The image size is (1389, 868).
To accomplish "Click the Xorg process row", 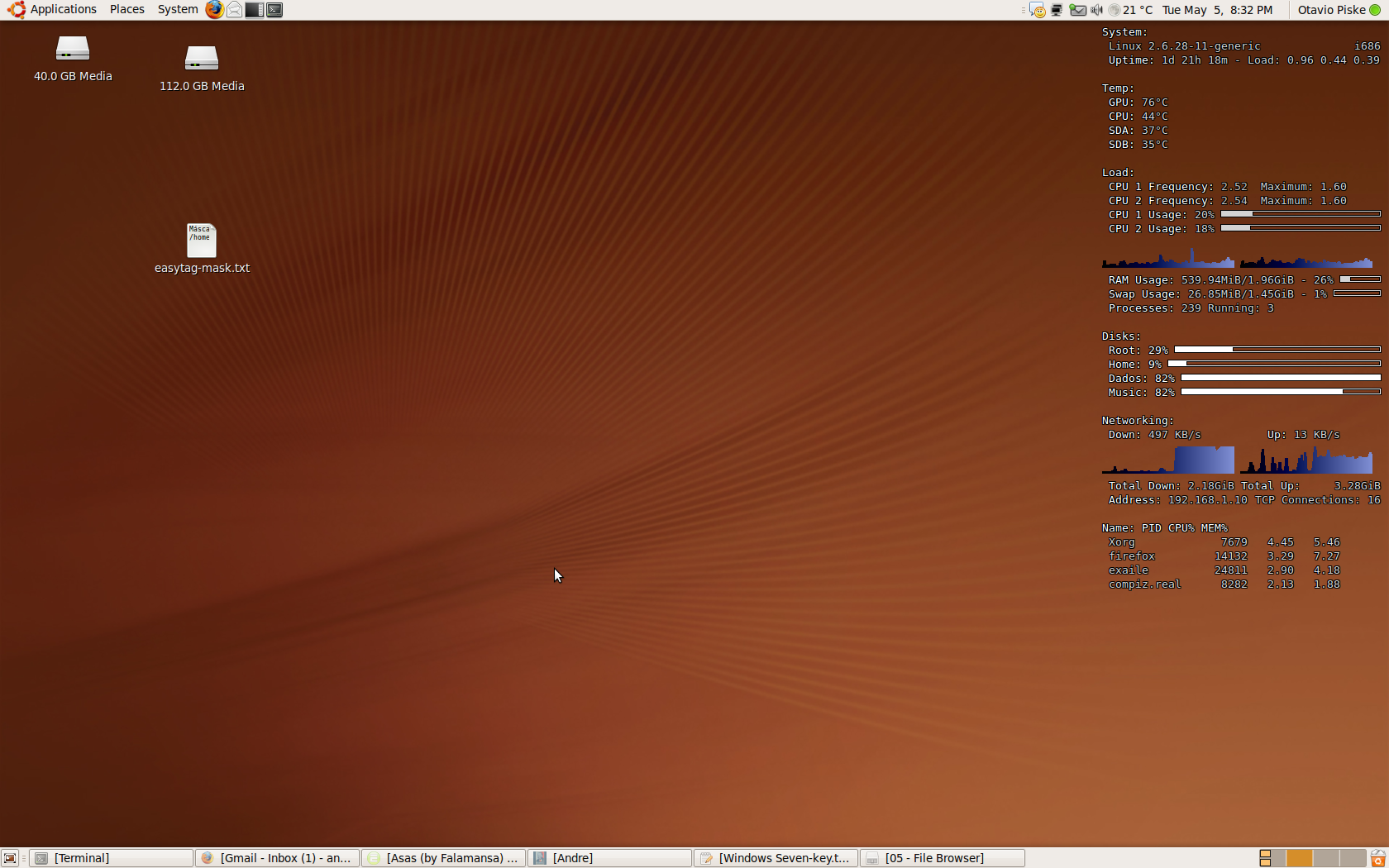I will pyautogui.click(x=1224, y=542).
